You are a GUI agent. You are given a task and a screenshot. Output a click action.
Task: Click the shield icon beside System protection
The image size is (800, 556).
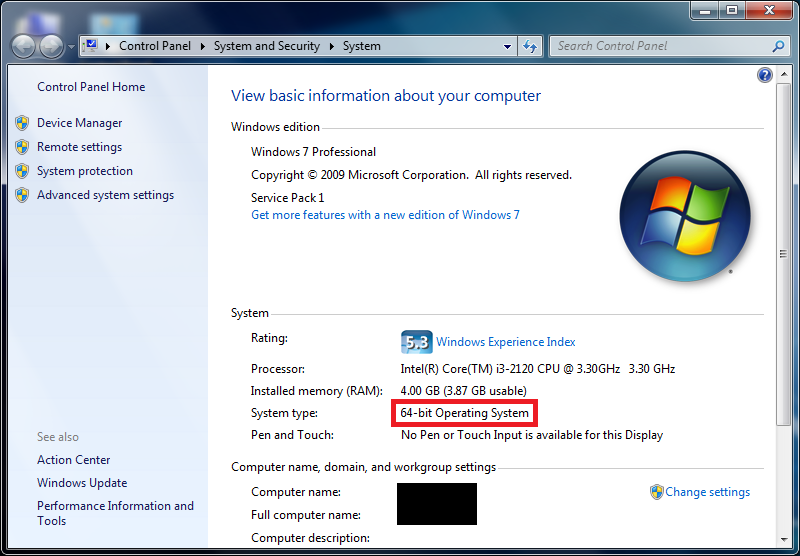pos(22,171)
